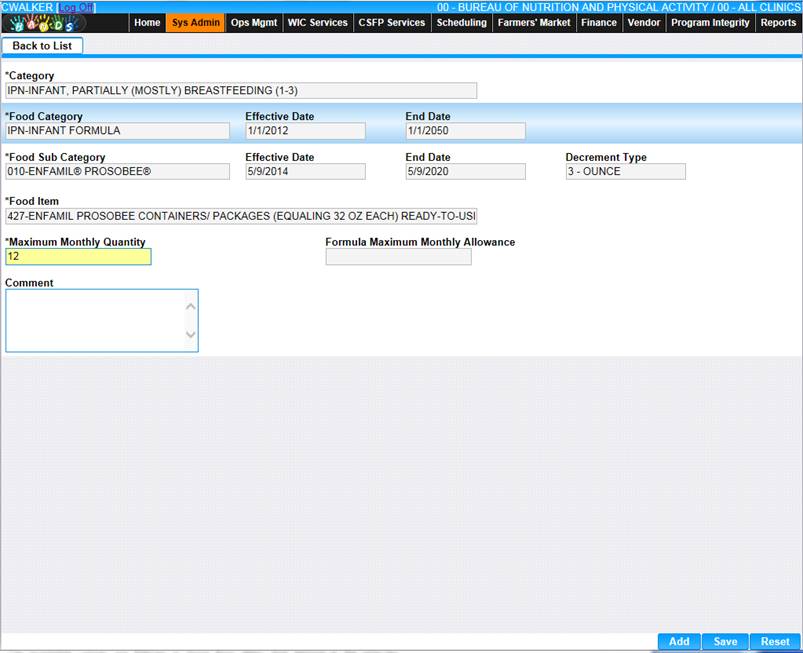803x653 pixels.
Task: Click Formula Maximum Monthly Allowance field
Action: coord(398,257)
